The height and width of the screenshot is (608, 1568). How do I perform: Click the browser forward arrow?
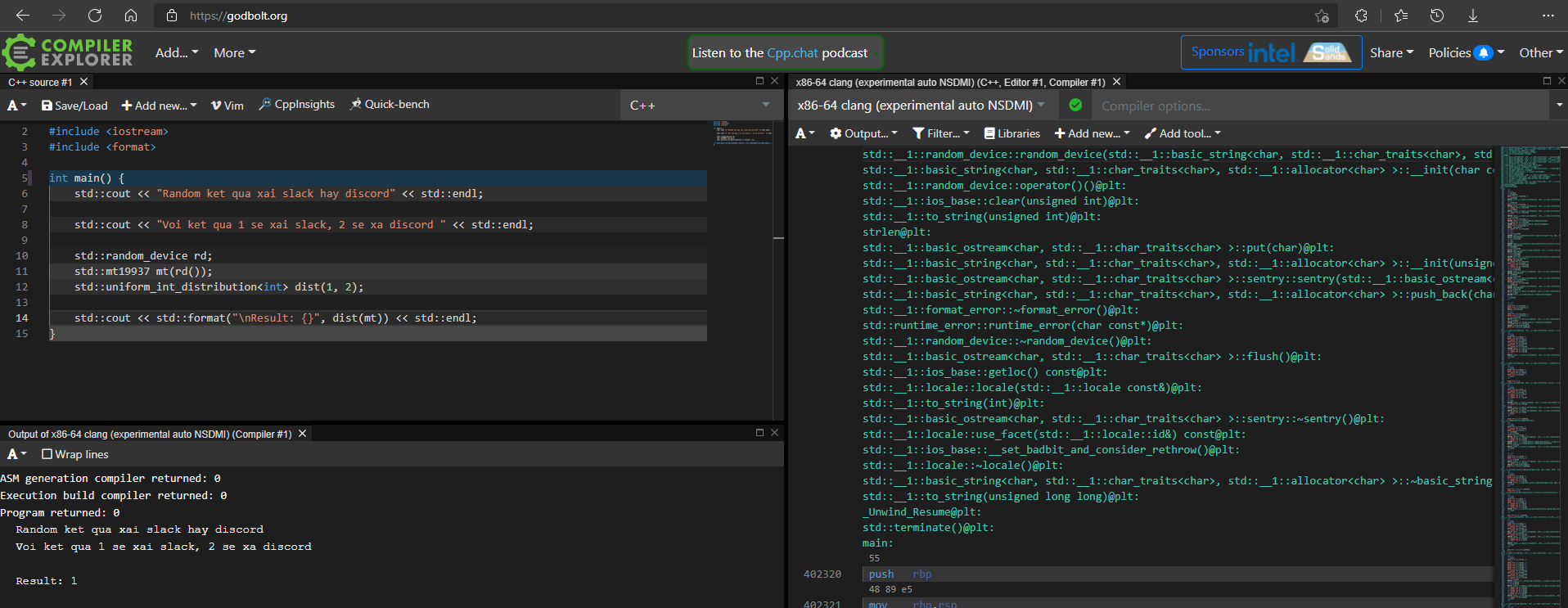click(x=59, y=16)
